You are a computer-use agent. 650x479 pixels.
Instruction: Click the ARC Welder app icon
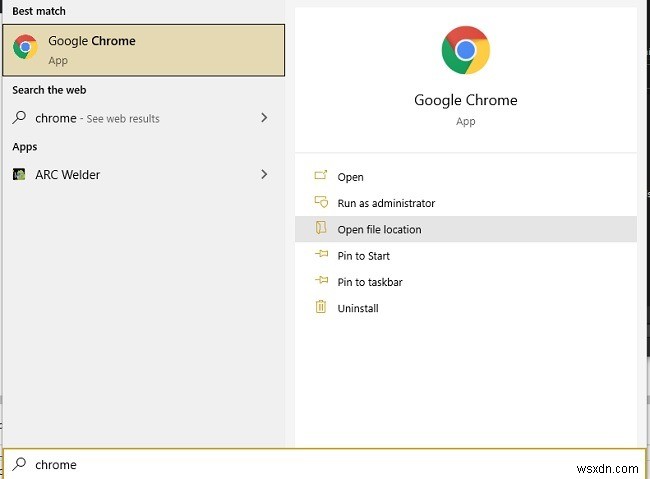(x=19, y=174)
